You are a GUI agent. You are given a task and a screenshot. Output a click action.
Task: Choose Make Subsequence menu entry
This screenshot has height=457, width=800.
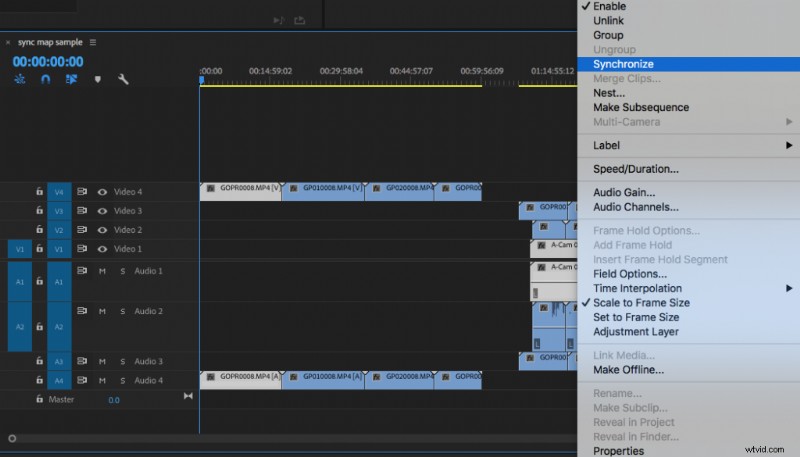tap(641, 108)
